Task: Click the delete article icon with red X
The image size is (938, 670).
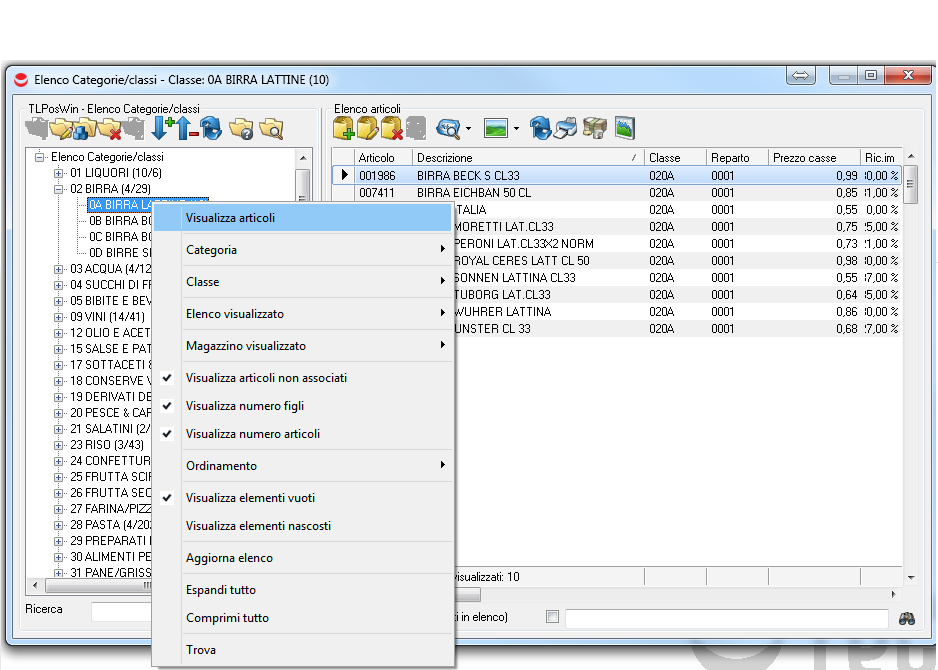Action: 392,128
